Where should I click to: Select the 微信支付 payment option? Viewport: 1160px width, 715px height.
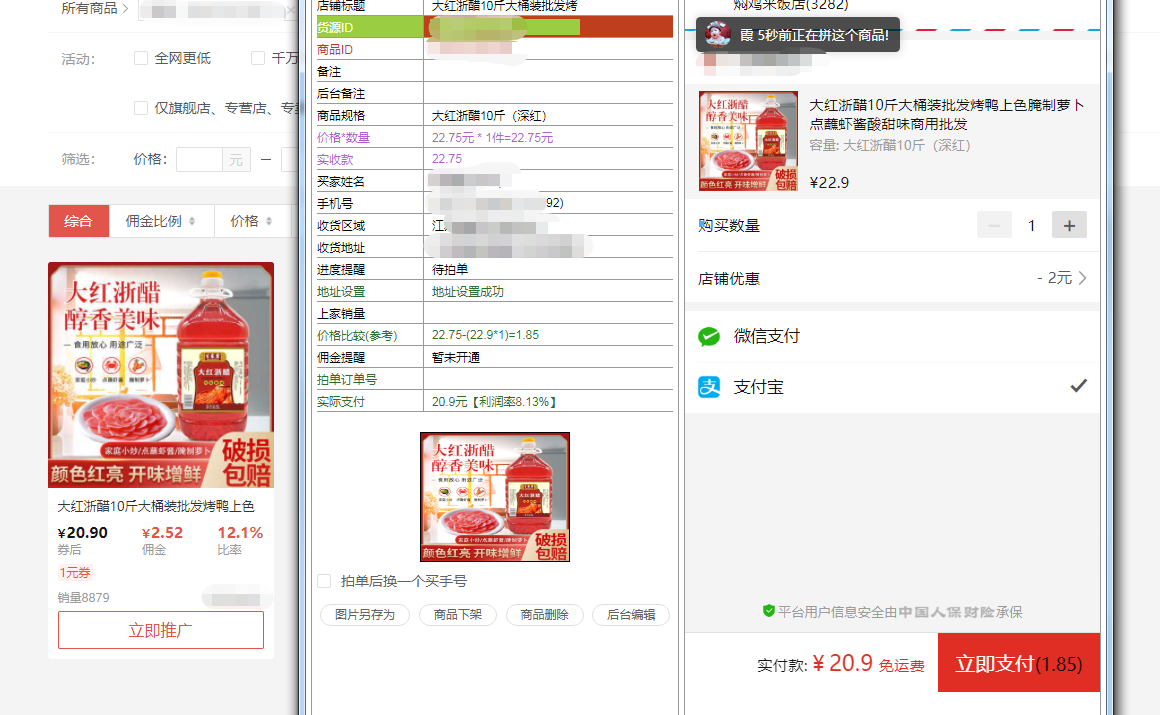click(892, 337)
